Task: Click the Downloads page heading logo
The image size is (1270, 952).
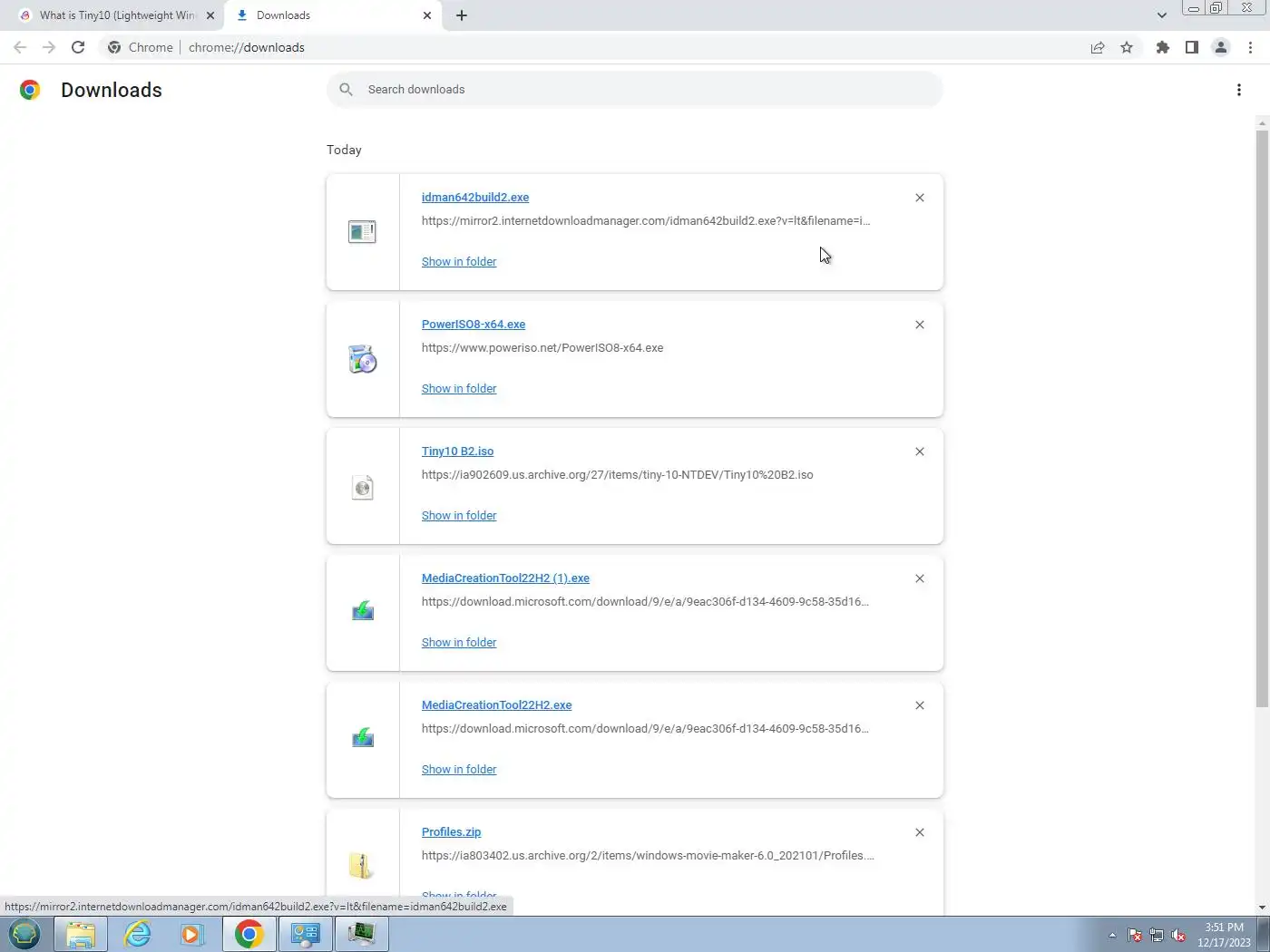Action: click(x=30, y=90)
